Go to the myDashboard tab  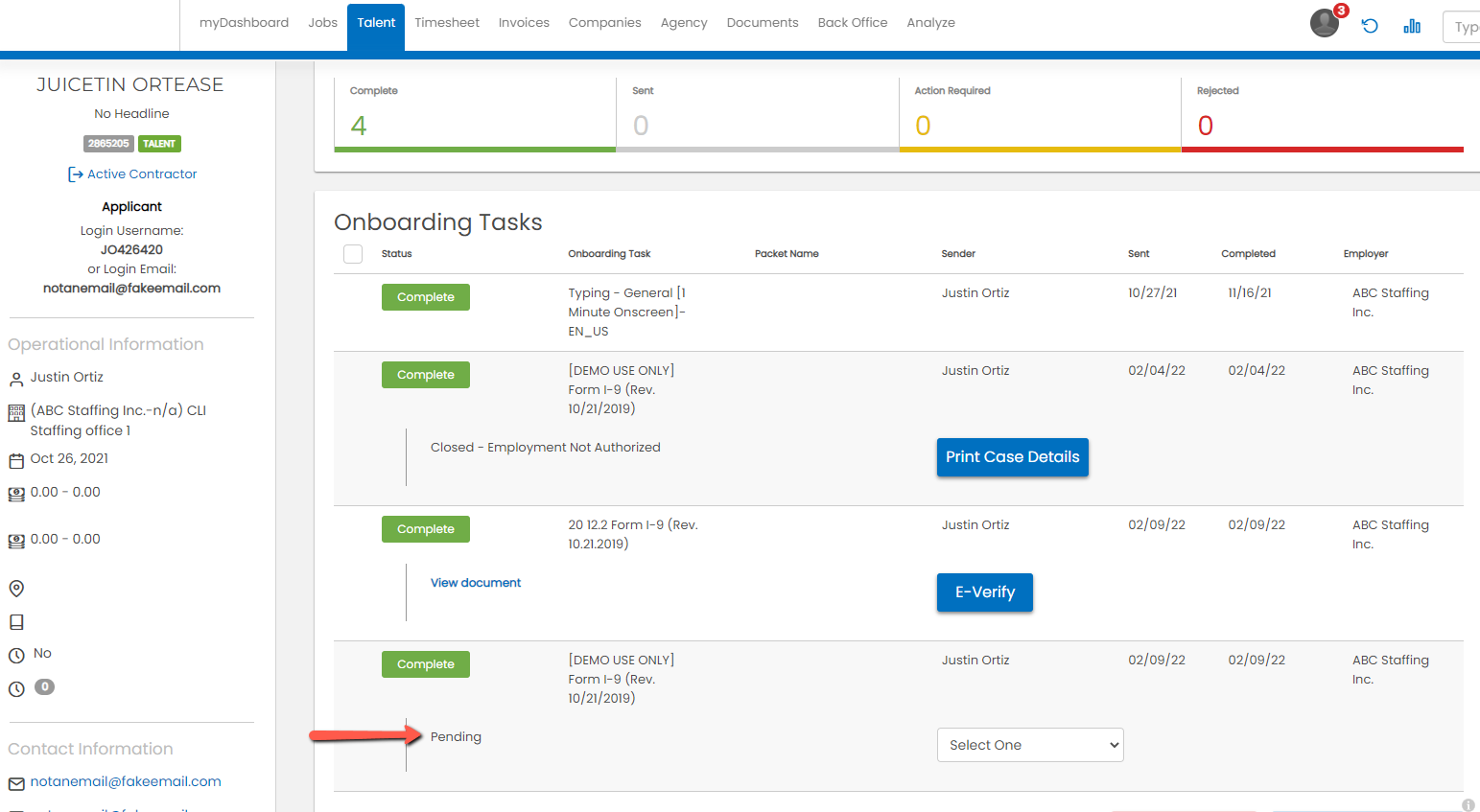[x=244, y=23]
